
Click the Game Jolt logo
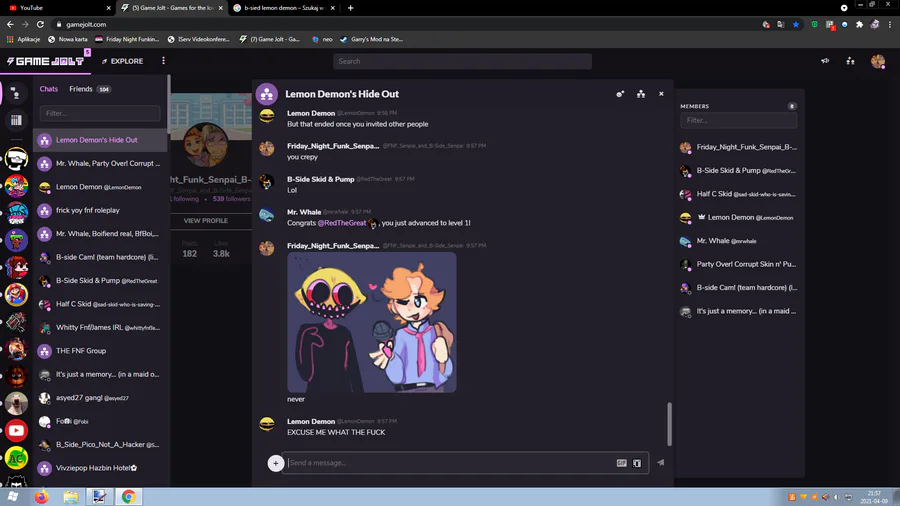point(45,61)
